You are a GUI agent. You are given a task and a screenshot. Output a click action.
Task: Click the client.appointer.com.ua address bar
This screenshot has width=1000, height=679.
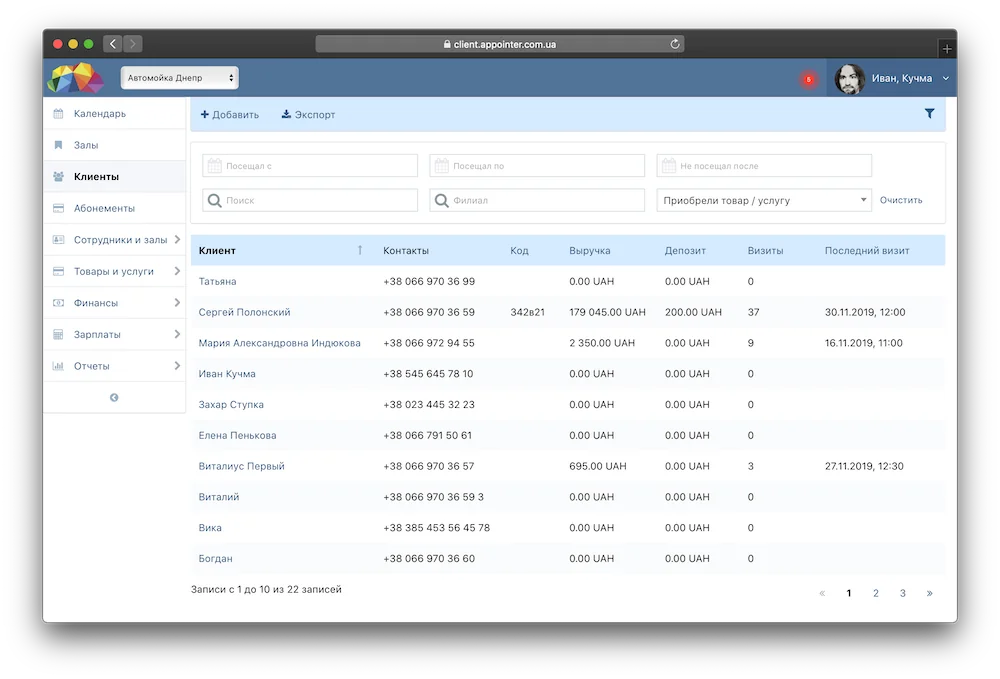pyautogui.click(x=500, y=44)
